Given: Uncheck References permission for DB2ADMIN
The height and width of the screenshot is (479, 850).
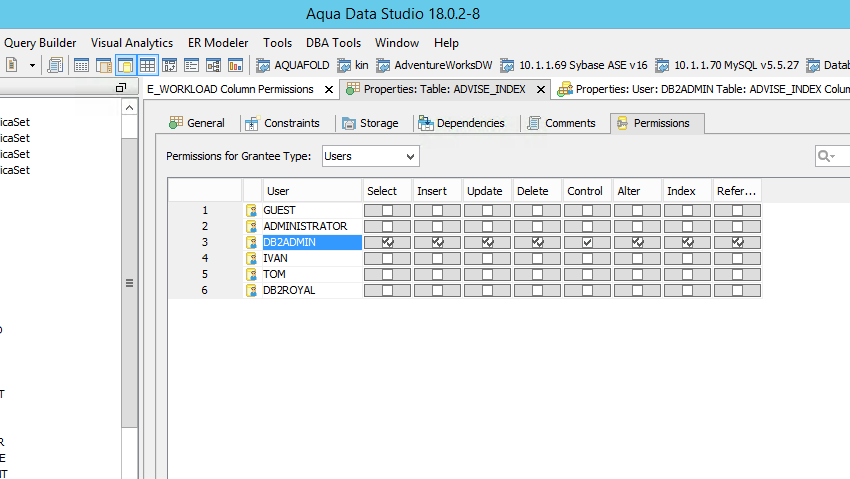Looking at the screenshot, I should 737,242.
